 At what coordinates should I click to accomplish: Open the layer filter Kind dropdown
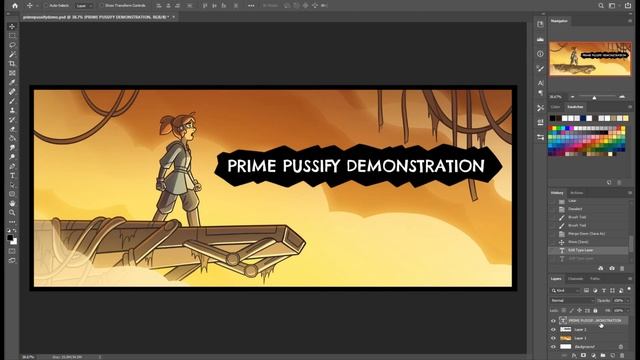(565, 291)
